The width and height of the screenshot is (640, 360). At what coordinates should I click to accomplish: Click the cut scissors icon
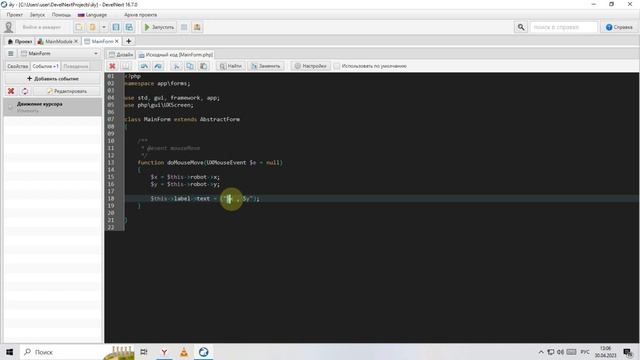(x=176, y=66)
